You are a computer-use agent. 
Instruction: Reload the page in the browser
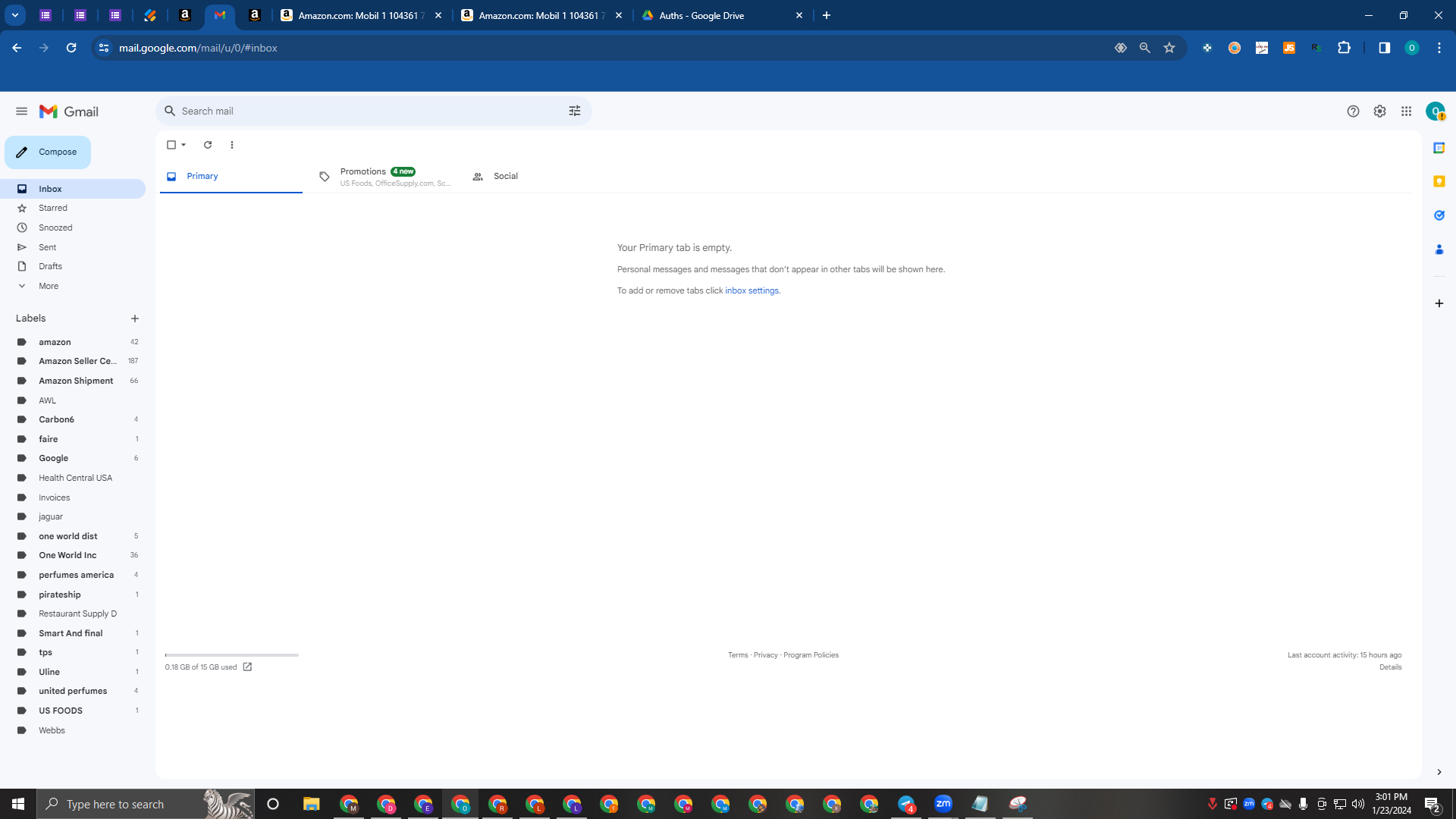click(x=71, y=48)
